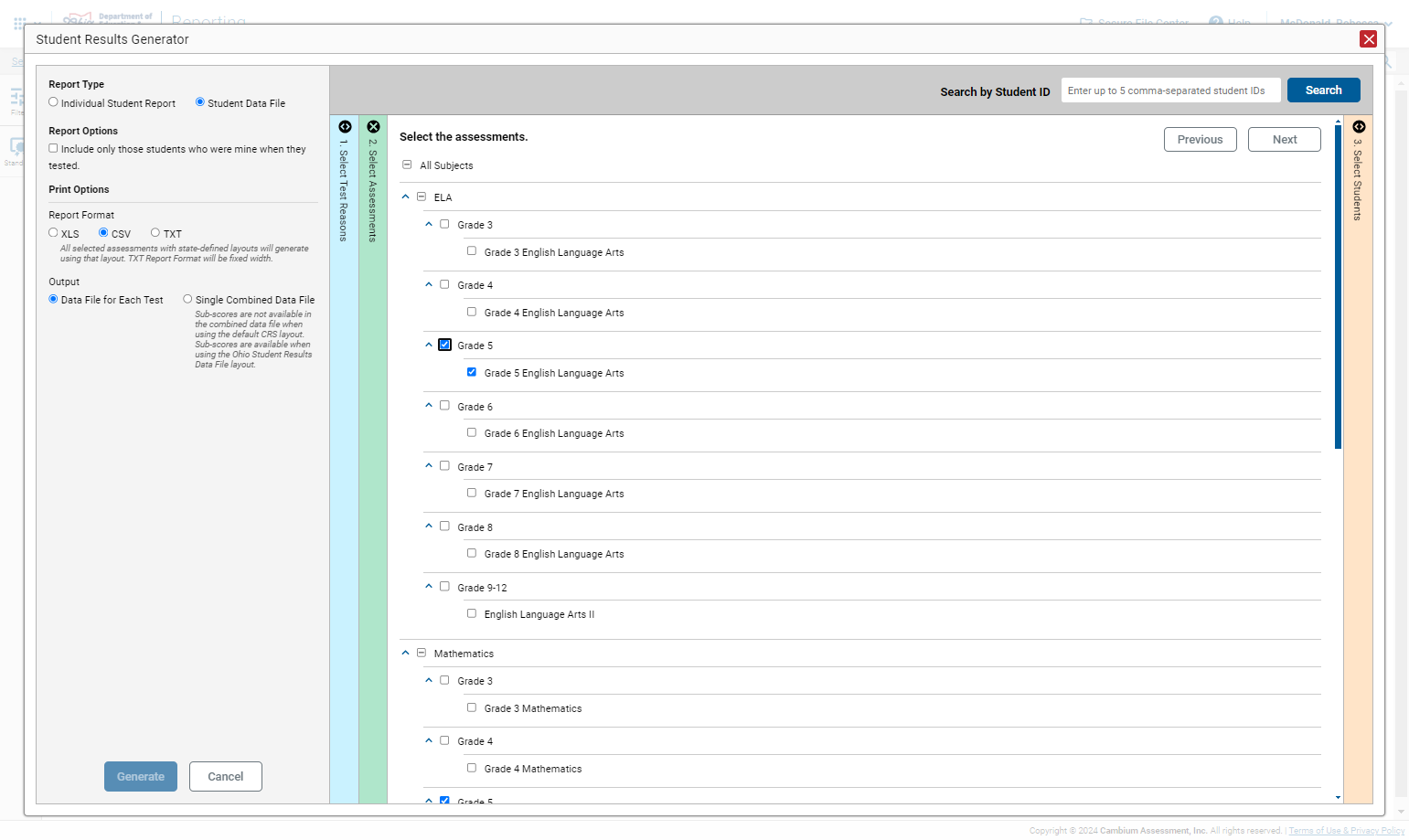Viewport: 1409px width, 840px height.
Task: Choose CSV report format
Action: coord(103,233)
